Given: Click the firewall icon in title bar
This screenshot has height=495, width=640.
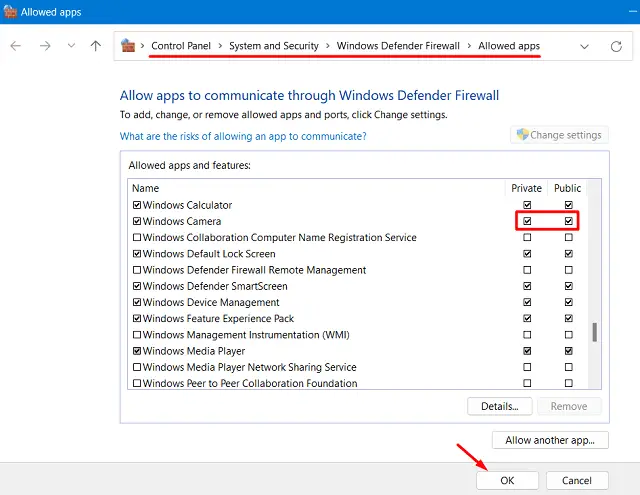Looking at the screenshot, I should (10, 12).
